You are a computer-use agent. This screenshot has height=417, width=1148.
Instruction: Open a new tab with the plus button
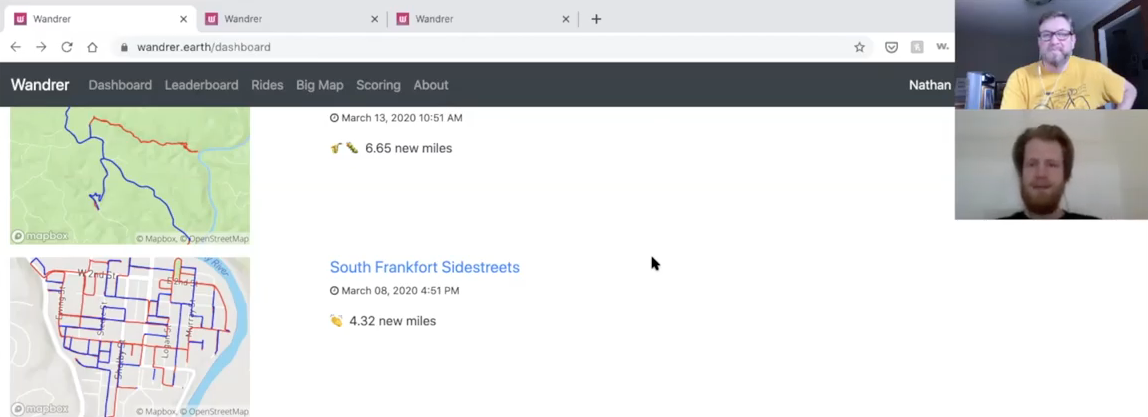click(x=596, y=19)
